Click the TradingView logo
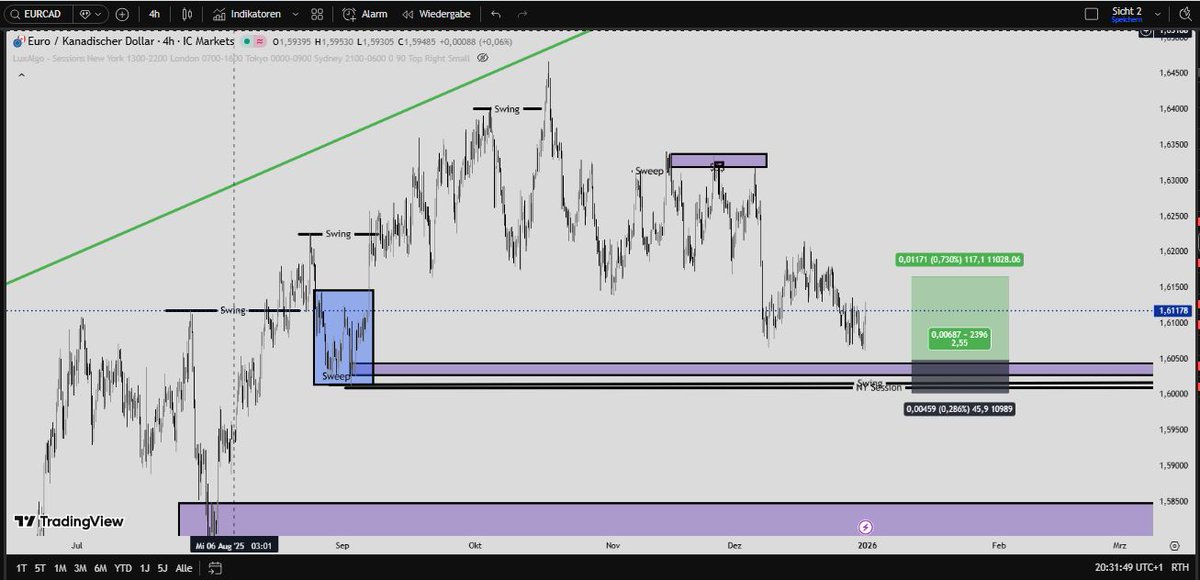Image resolution: width=1200 pixels, height=580 pixels. click(68, 521)
